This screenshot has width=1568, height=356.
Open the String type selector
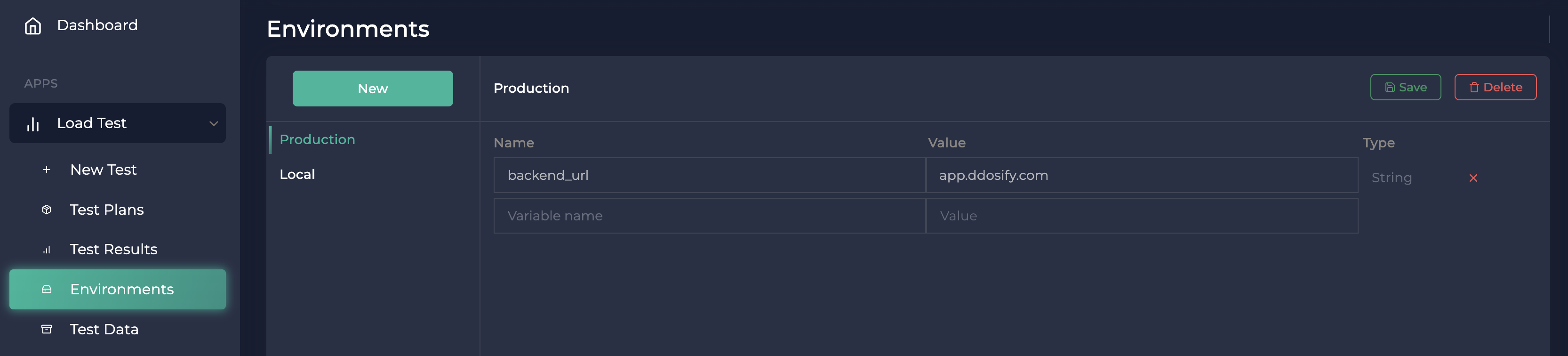pos(1392,178)
